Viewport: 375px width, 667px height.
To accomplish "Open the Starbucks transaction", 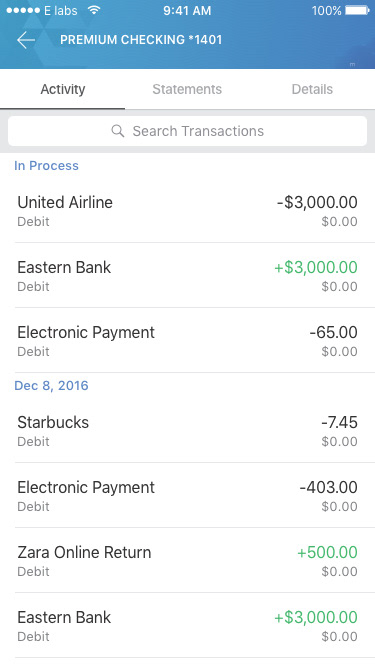I will pyautogui.click(x=188, y=430).
